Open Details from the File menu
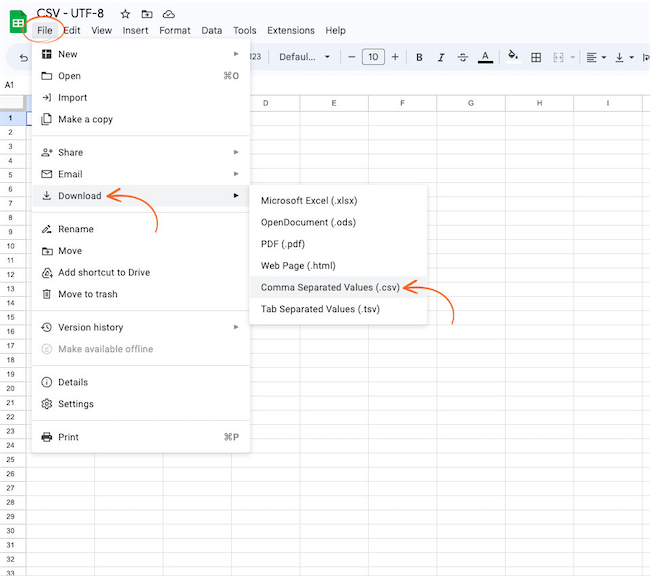Screen dimensions: 650x576 [x=141, y=382]
